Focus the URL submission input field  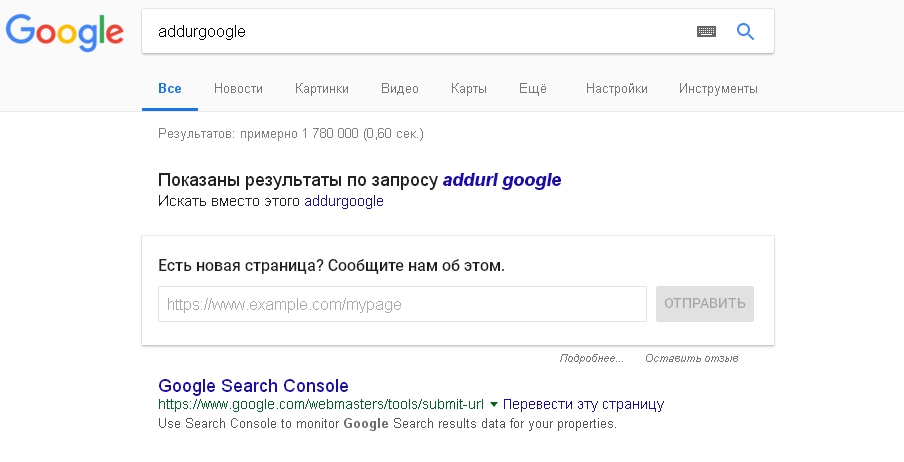(402, 304)
